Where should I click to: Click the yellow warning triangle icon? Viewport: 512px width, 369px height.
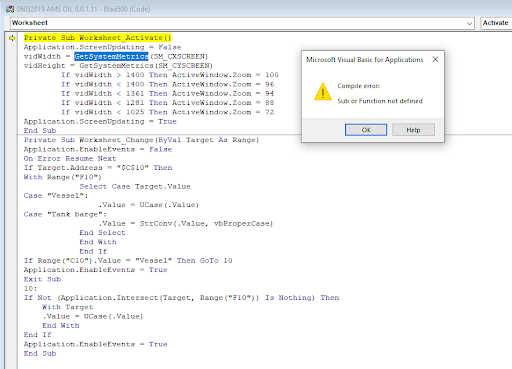[322, 92]
